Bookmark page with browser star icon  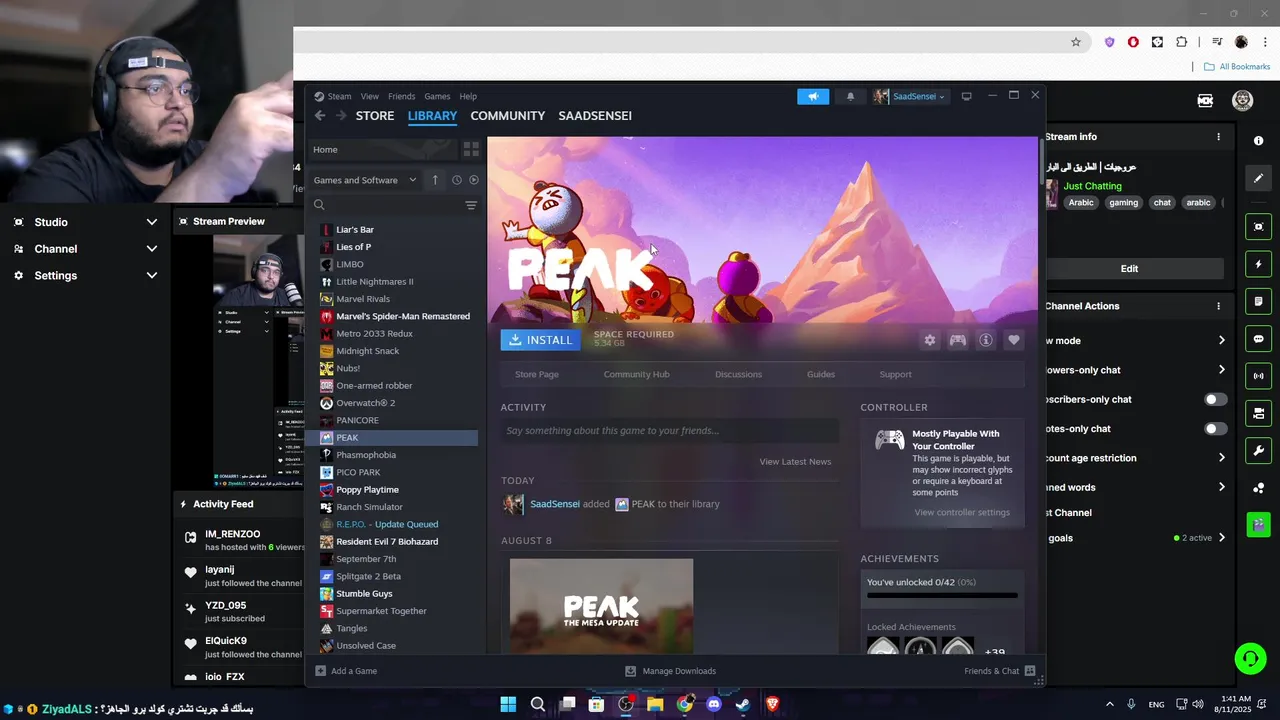pyautogui.click(x=1076, y=42)
